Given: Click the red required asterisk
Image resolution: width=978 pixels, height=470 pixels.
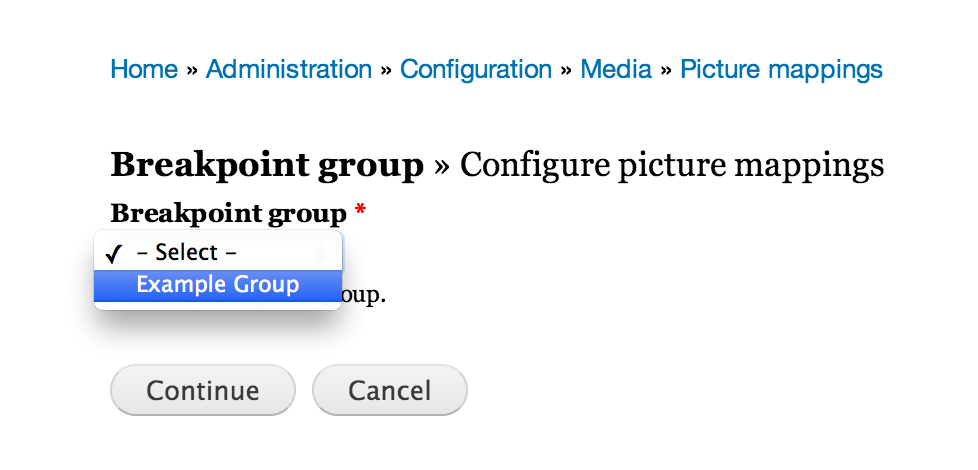Looking at the screenshot, I should pos(360,211).
